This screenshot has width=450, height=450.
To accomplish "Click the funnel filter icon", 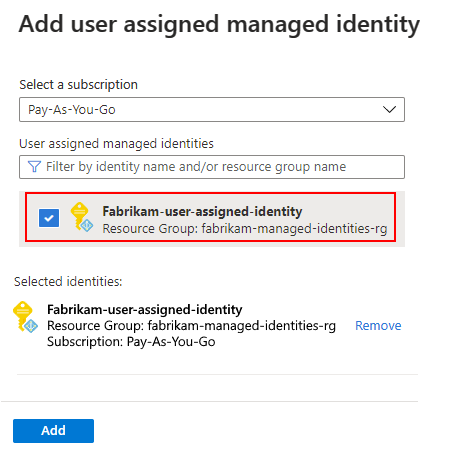I will pyautogui.click(x=34, y=166).
